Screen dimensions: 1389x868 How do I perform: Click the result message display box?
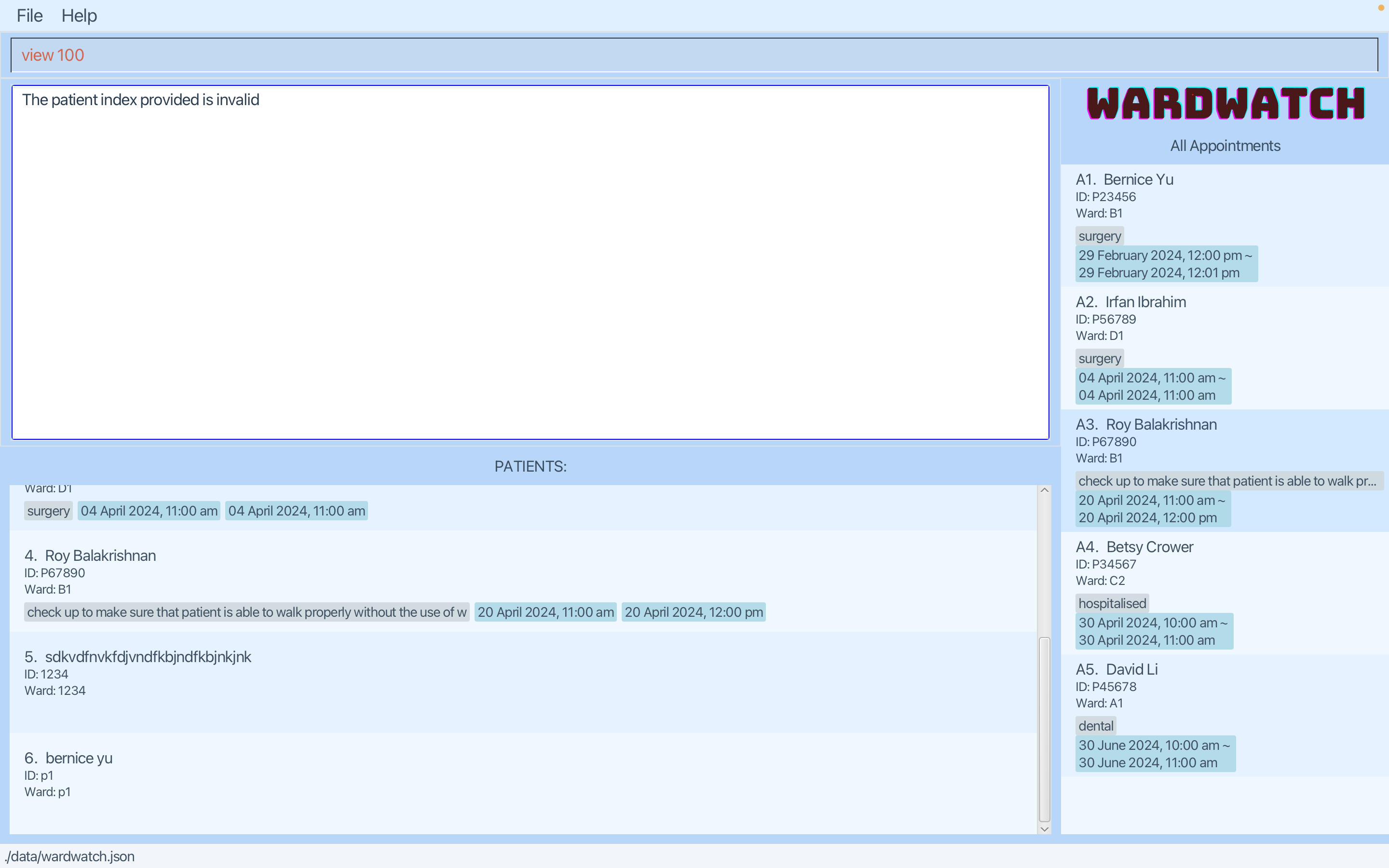[x=530, y=262]
